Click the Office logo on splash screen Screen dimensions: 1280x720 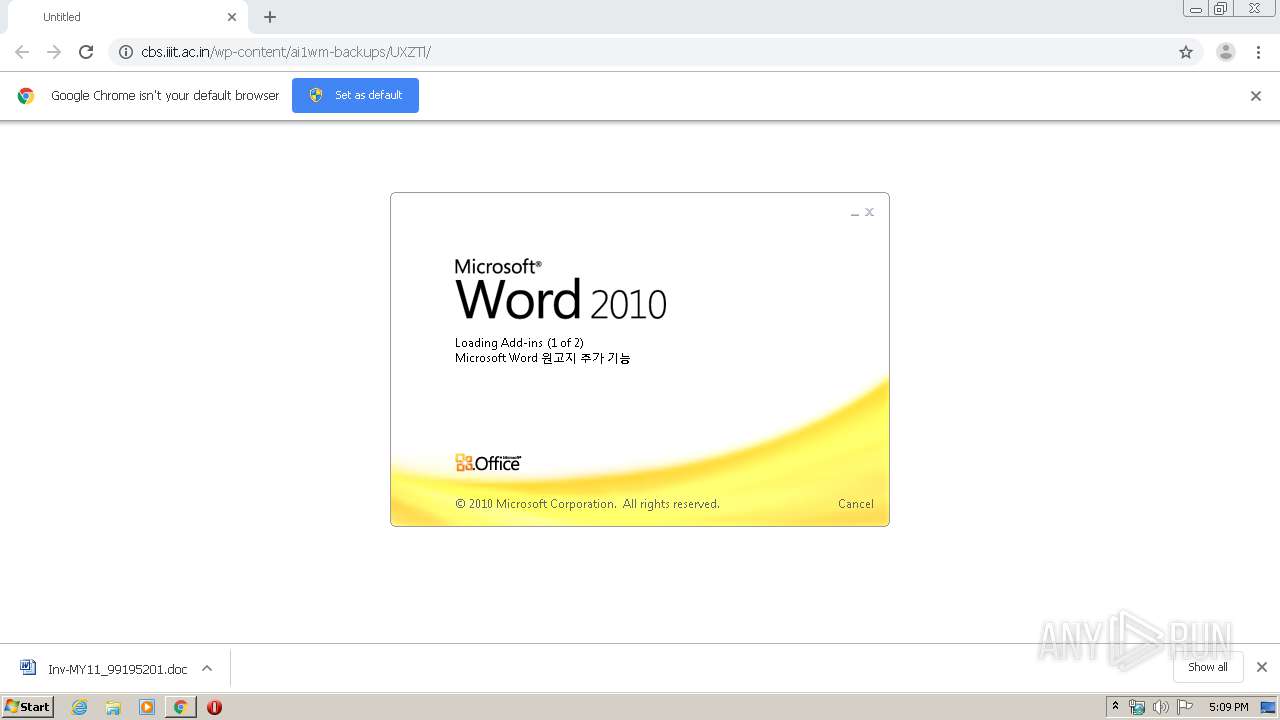(488, 463)
